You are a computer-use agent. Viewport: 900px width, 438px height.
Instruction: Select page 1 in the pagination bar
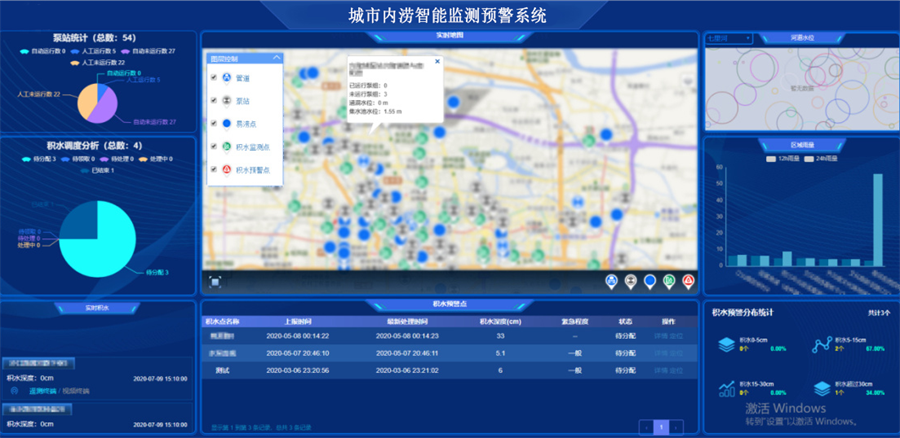pos(661,427)
